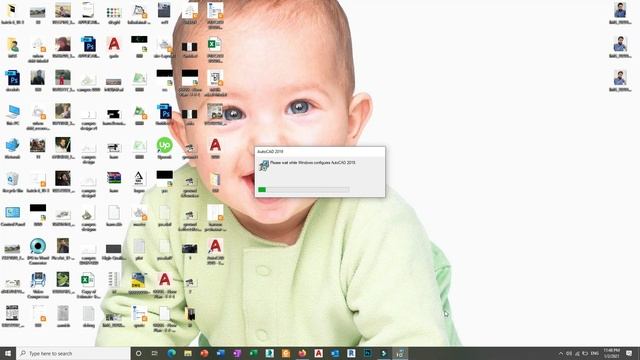Select the yellow DWG file icon
This screenshot has width=640, height=360.
(139, 280)
